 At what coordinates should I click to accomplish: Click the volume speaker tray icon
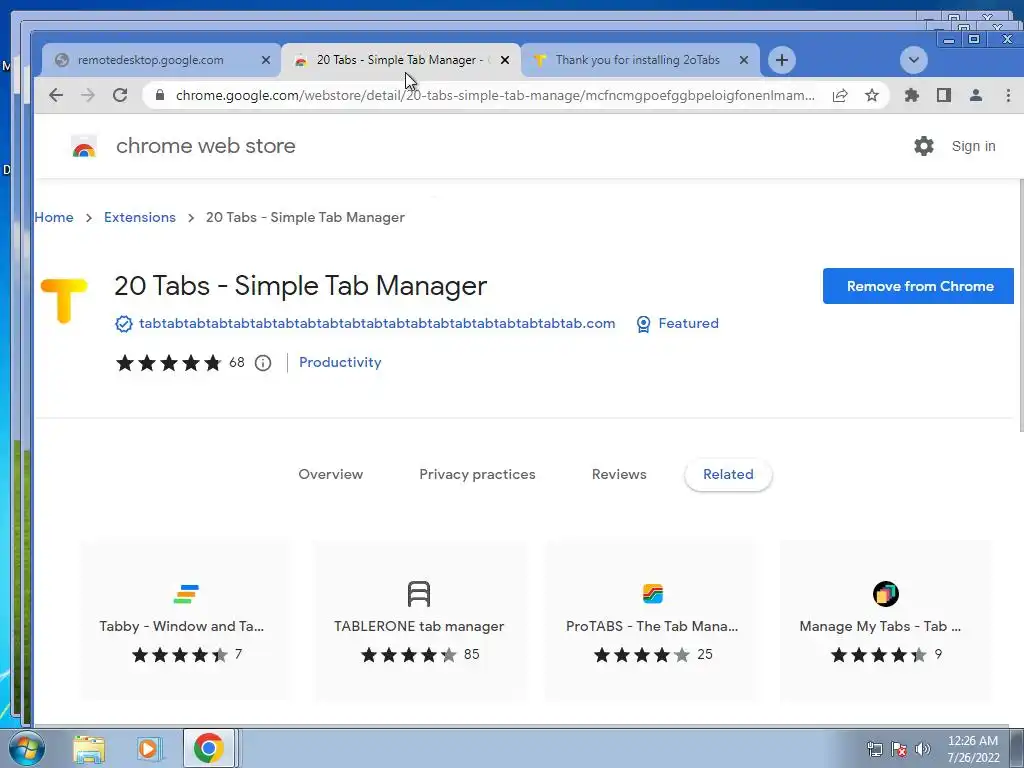[x=923, y=750]
